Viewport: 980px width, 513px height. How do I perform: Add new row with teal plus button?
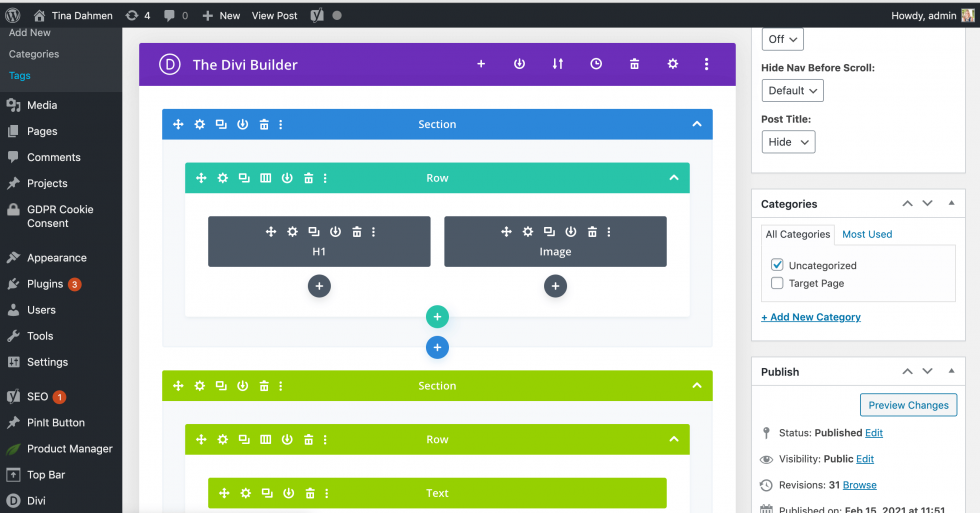pos(438,317)
